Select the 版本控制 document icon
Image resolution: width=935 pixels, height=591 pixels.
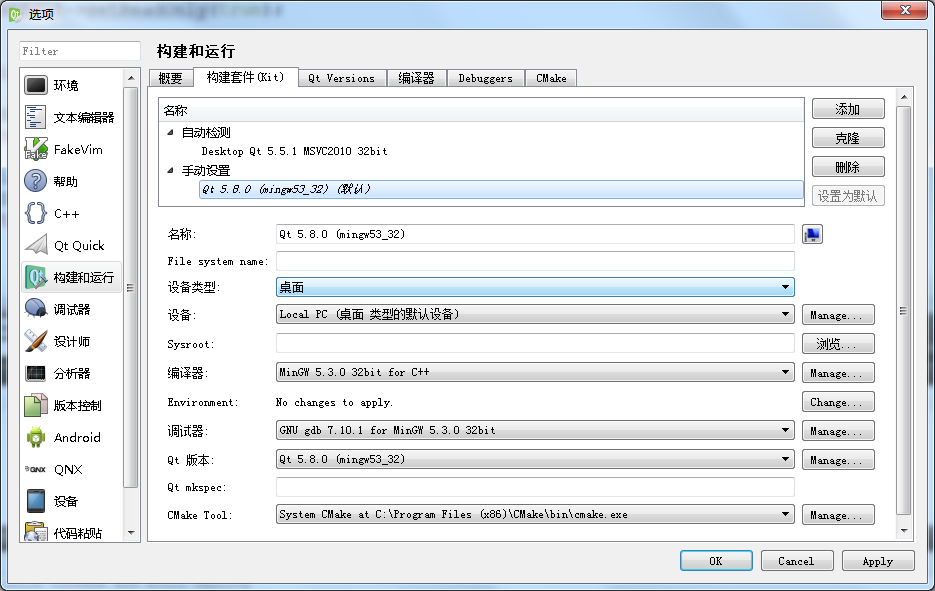36,405
